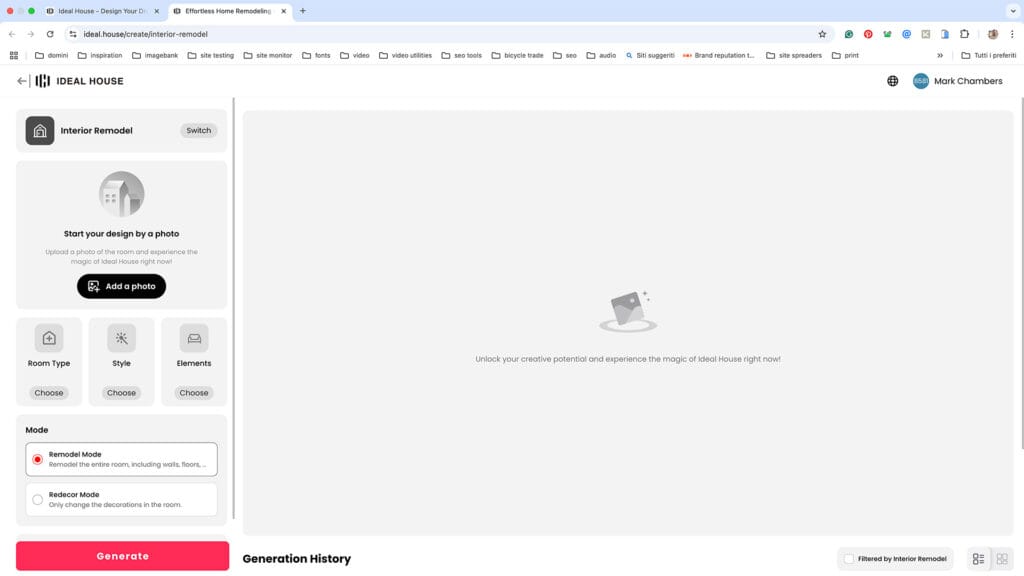
Task: Open the Elements Choose selector
Action: [x=194, y=393]
